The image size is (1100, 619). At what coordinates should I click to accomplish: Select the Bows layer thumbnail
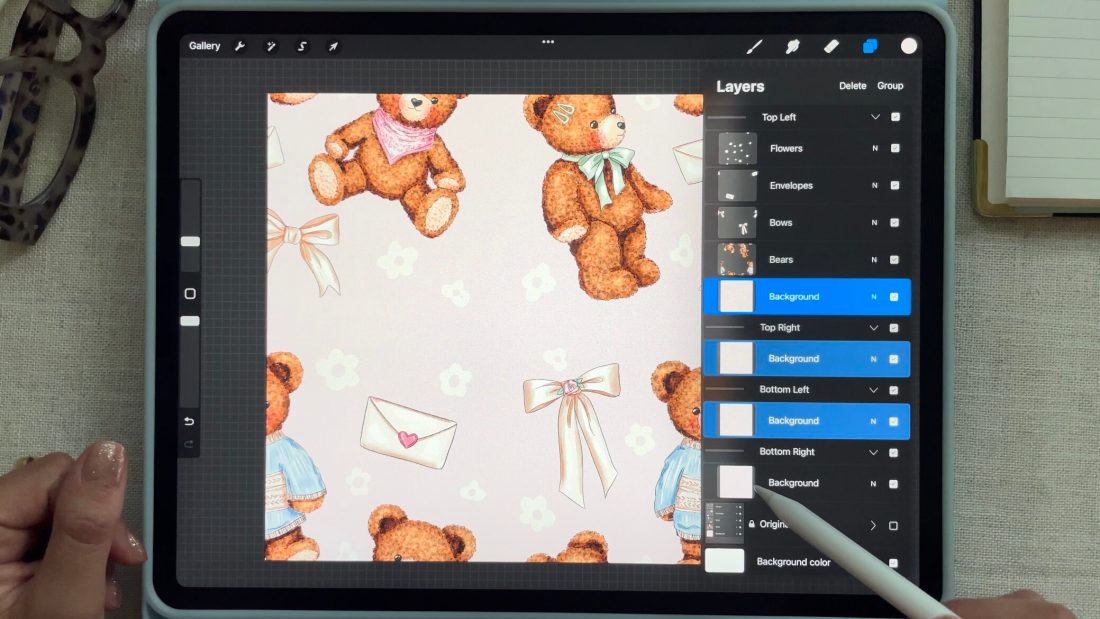[737, 222]
